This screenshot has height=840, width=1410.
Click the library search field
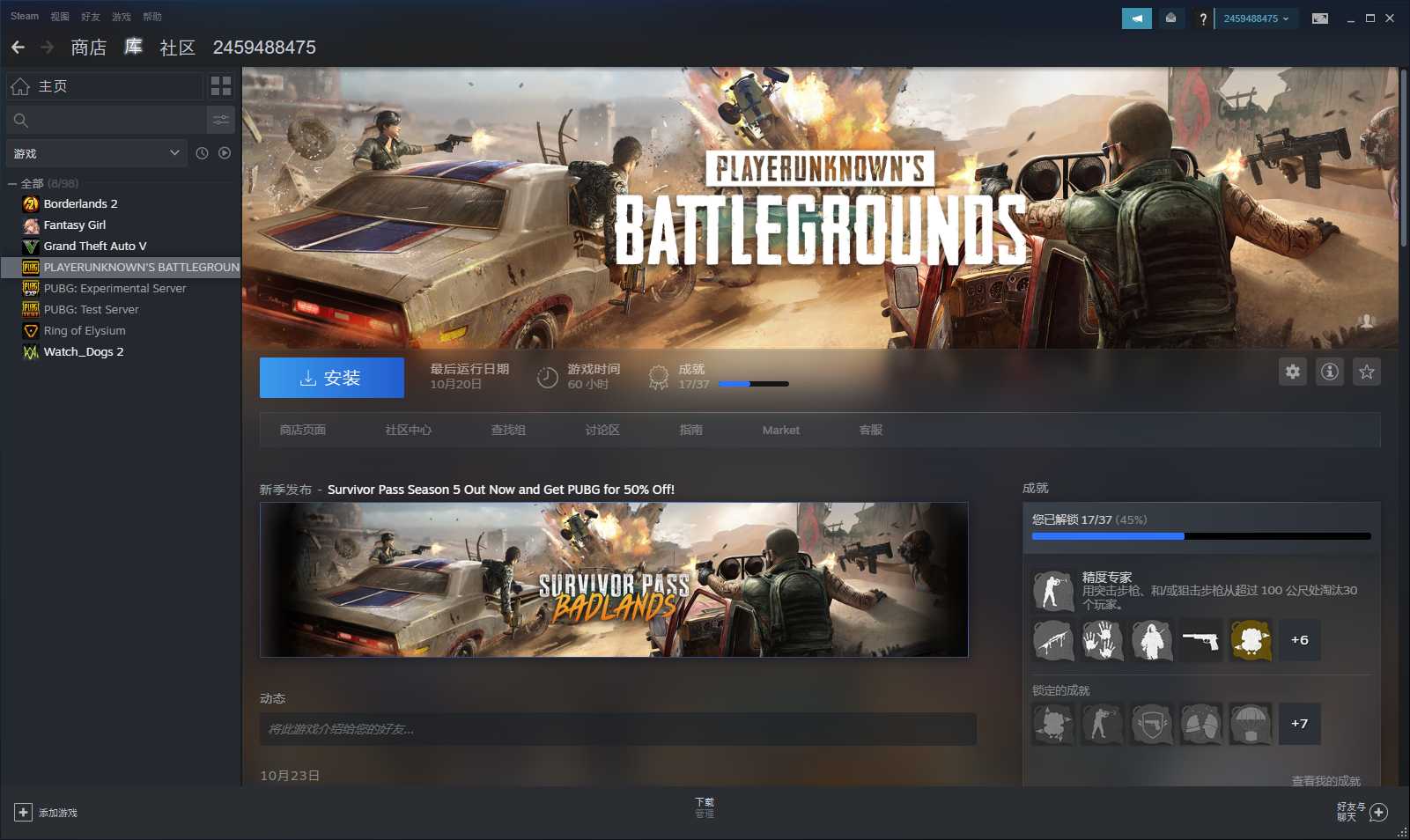coord(106,120)
